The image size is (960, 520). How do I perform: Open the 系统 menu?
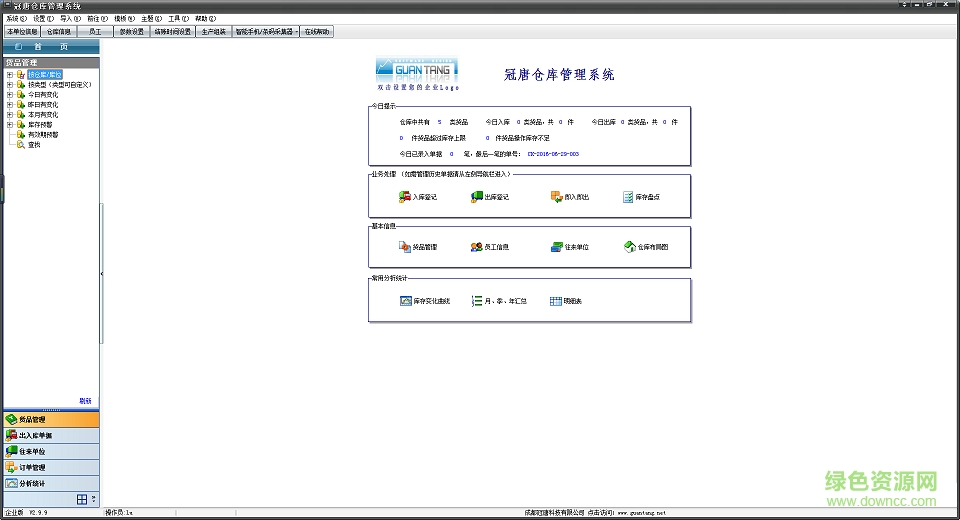click(17, 18)
